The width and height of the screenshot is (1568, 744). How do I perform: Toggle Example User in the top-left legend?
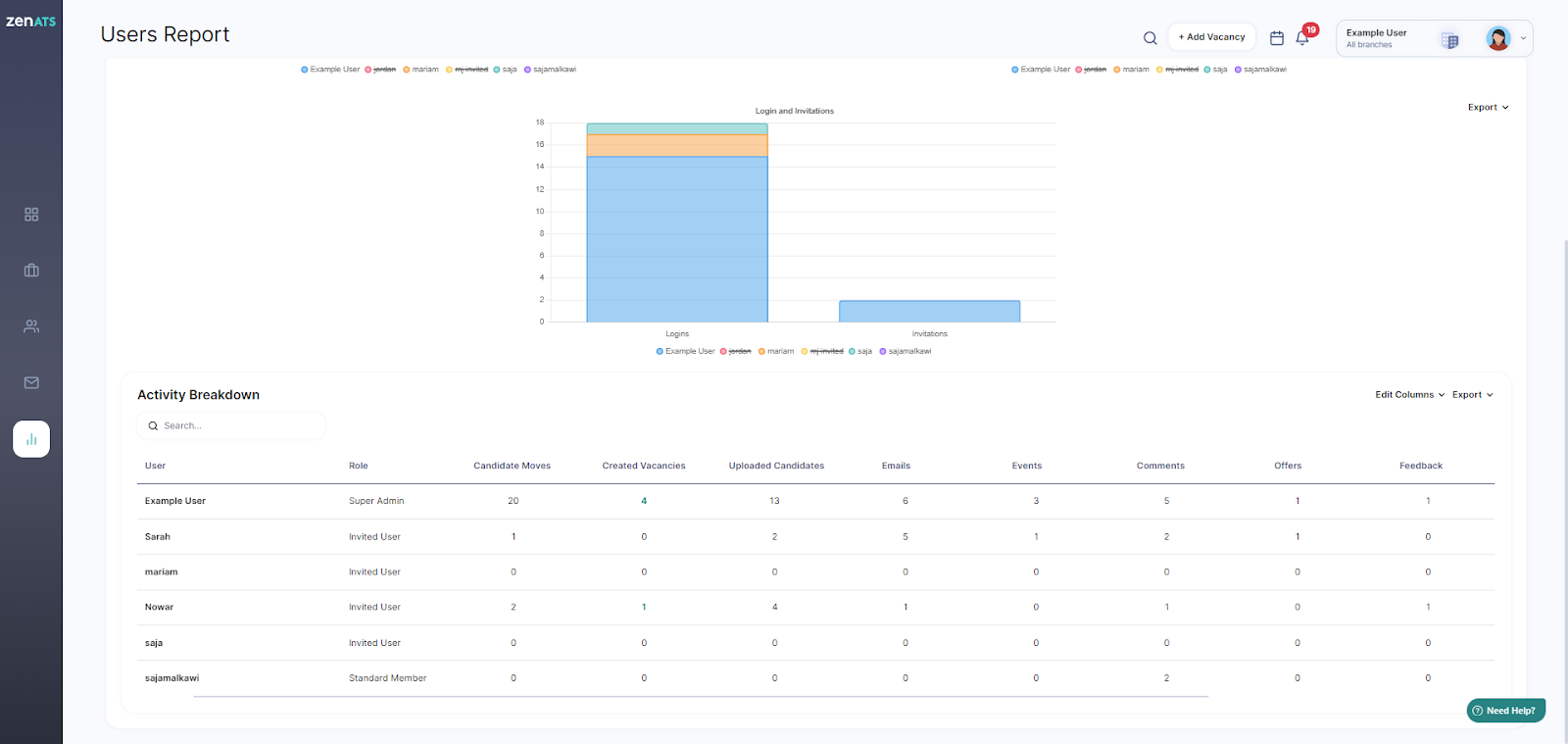(330, 70)
